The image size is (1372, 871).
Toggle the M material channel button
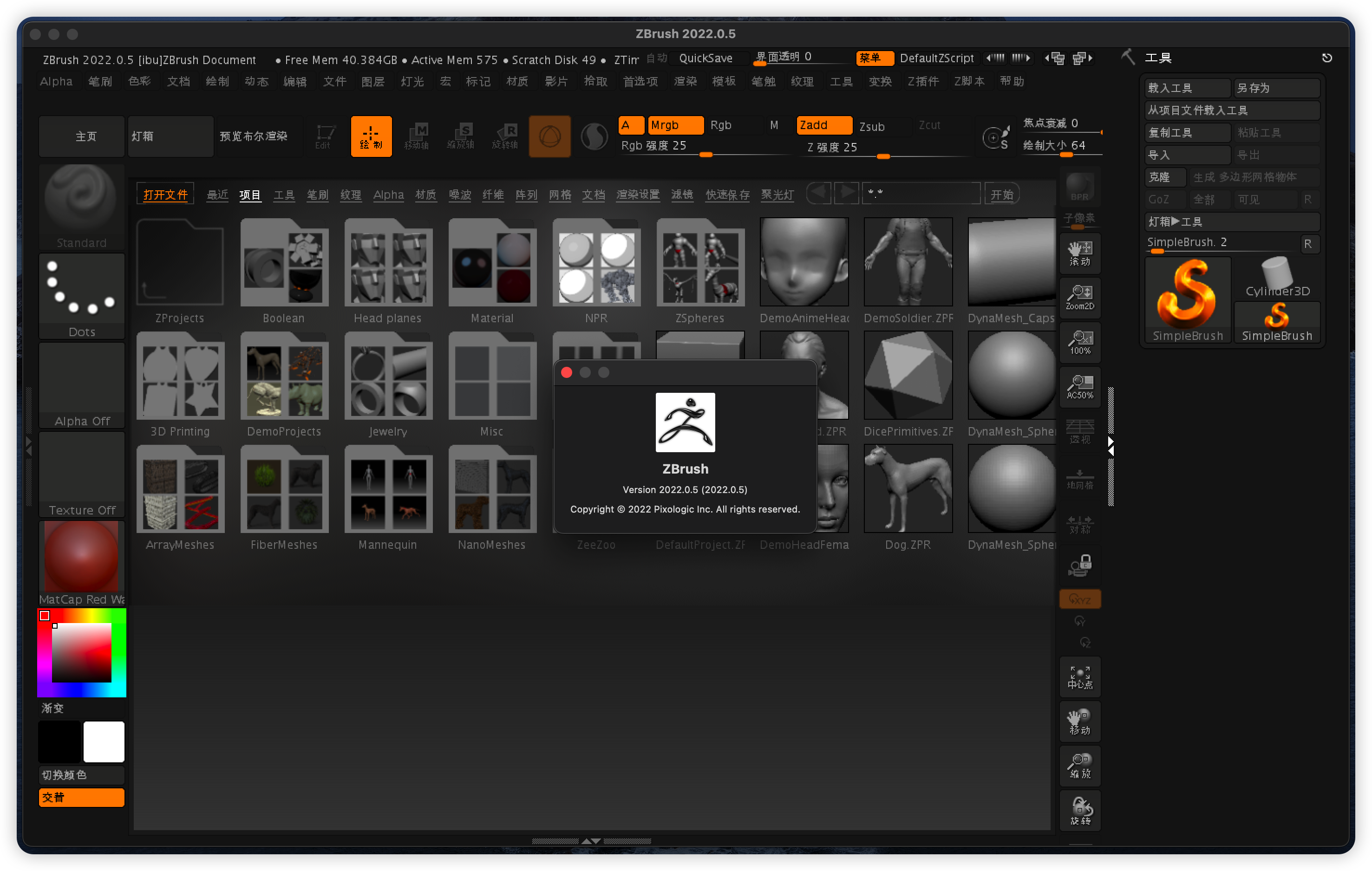(774, 125)
